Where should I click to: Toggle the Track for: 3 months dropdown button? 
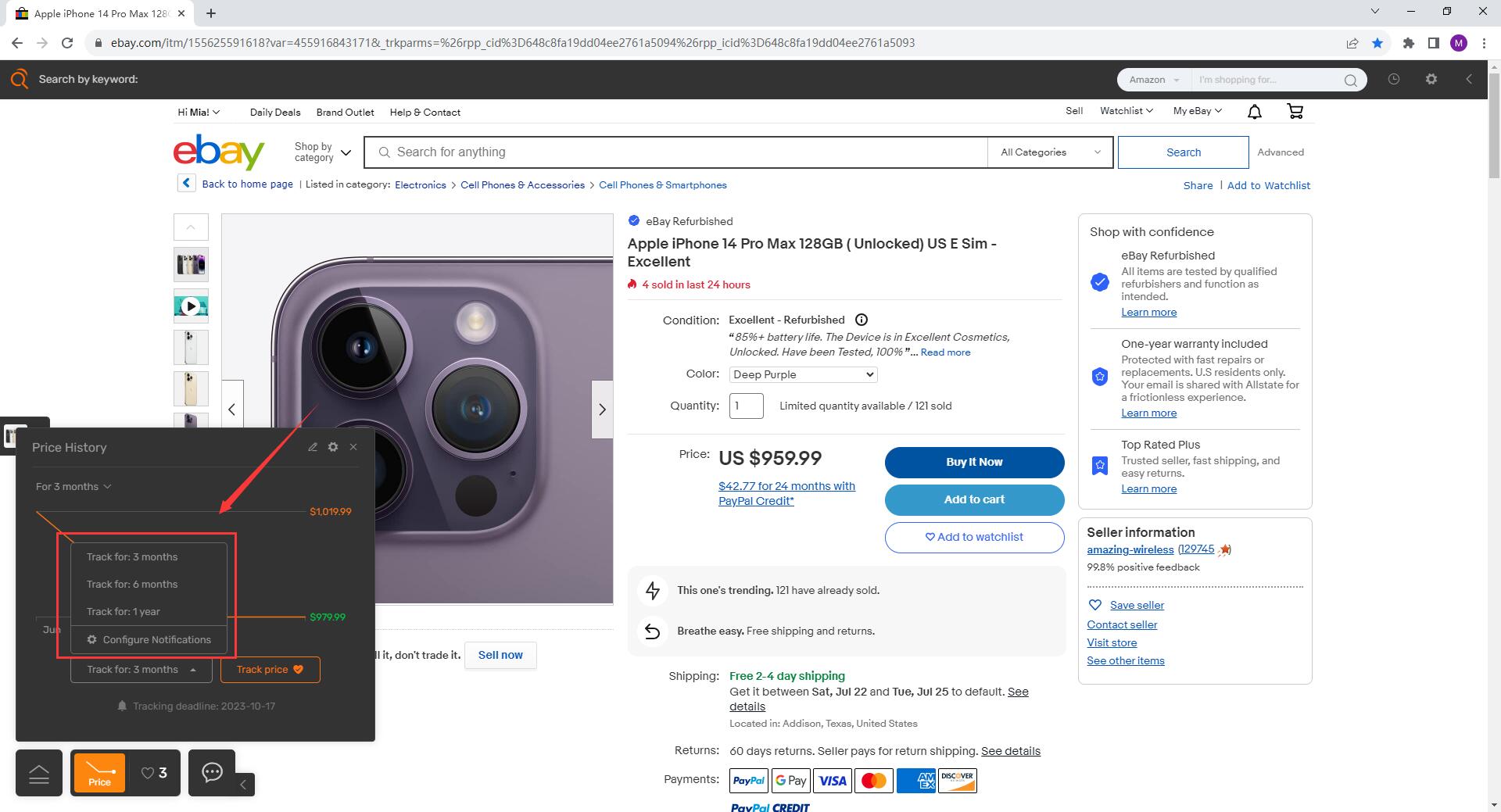(142, 670)
